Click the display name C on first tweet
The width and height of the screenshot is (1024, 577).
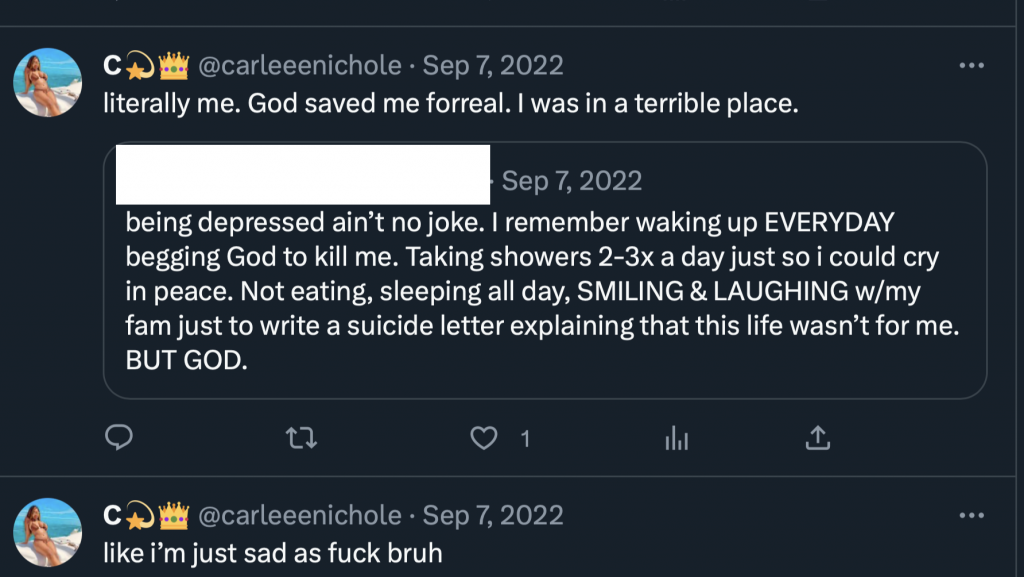(113, 66)
